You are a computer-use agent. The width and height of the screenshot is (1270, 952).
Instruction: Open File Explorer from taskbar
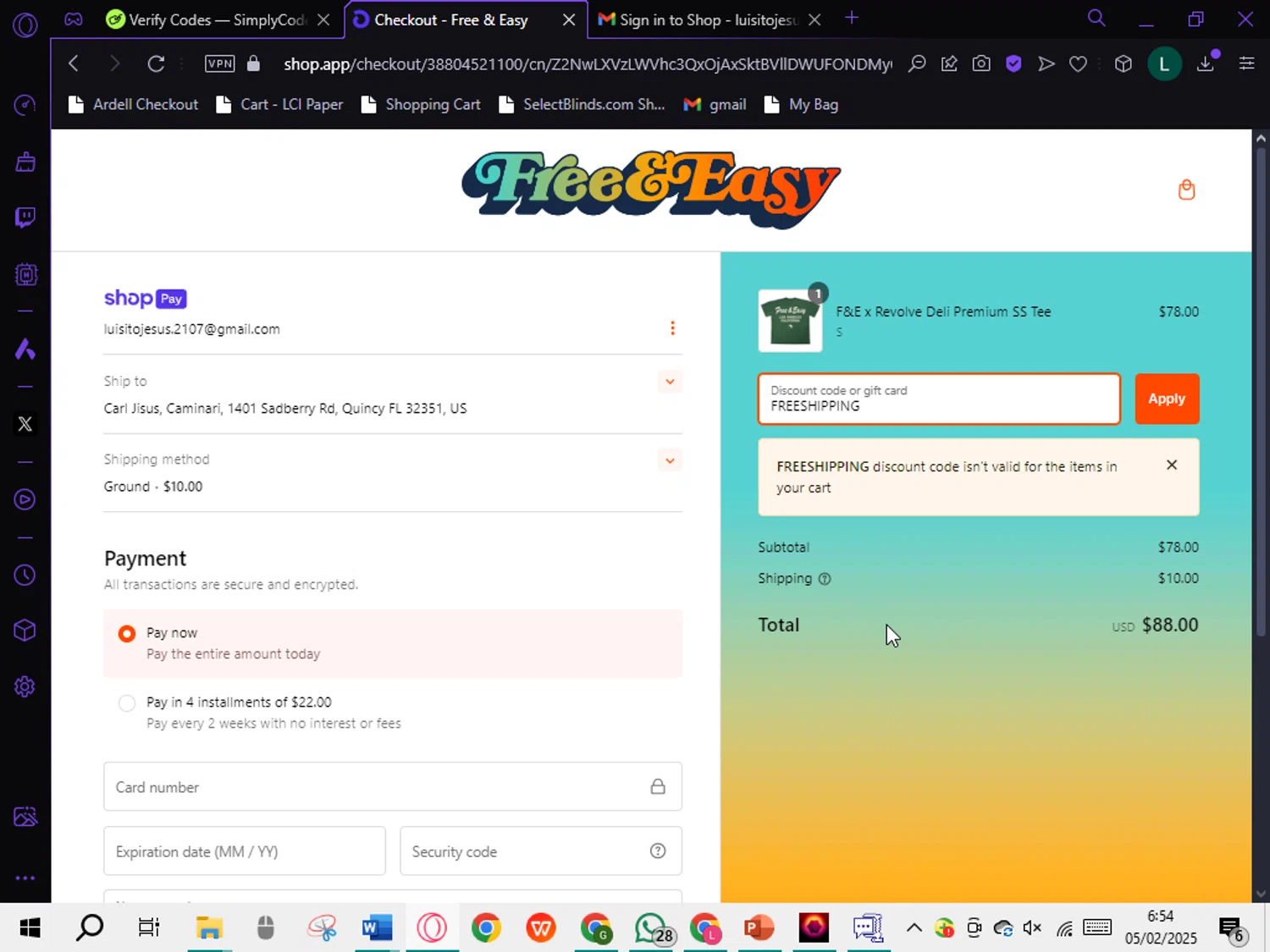[x=209, y=928]
